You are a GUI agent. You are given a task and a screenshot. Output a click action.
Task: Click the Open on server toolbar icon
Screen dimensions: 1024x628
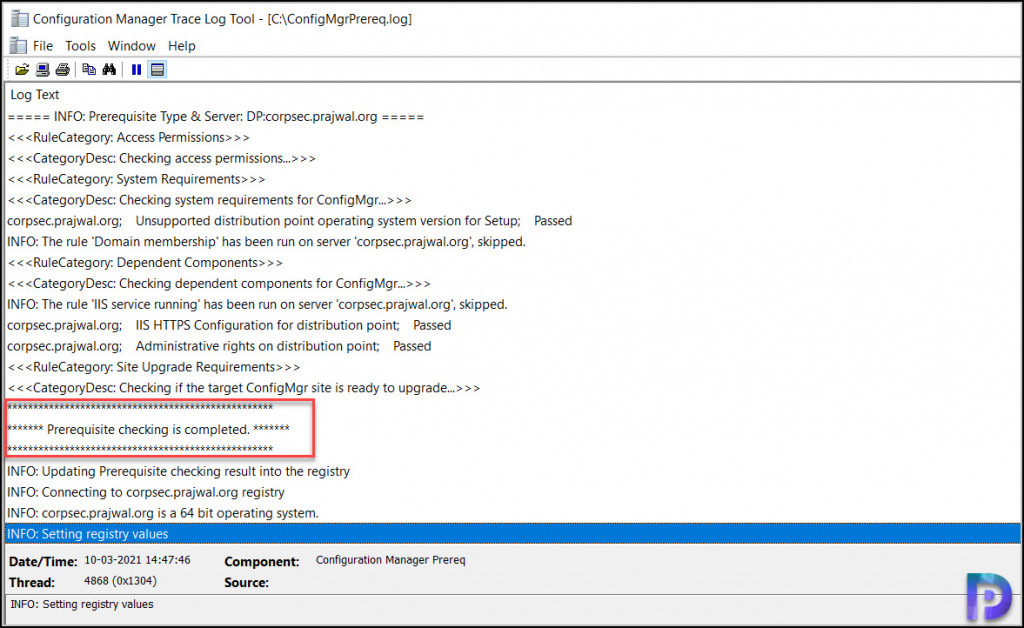tap(42, 69)
